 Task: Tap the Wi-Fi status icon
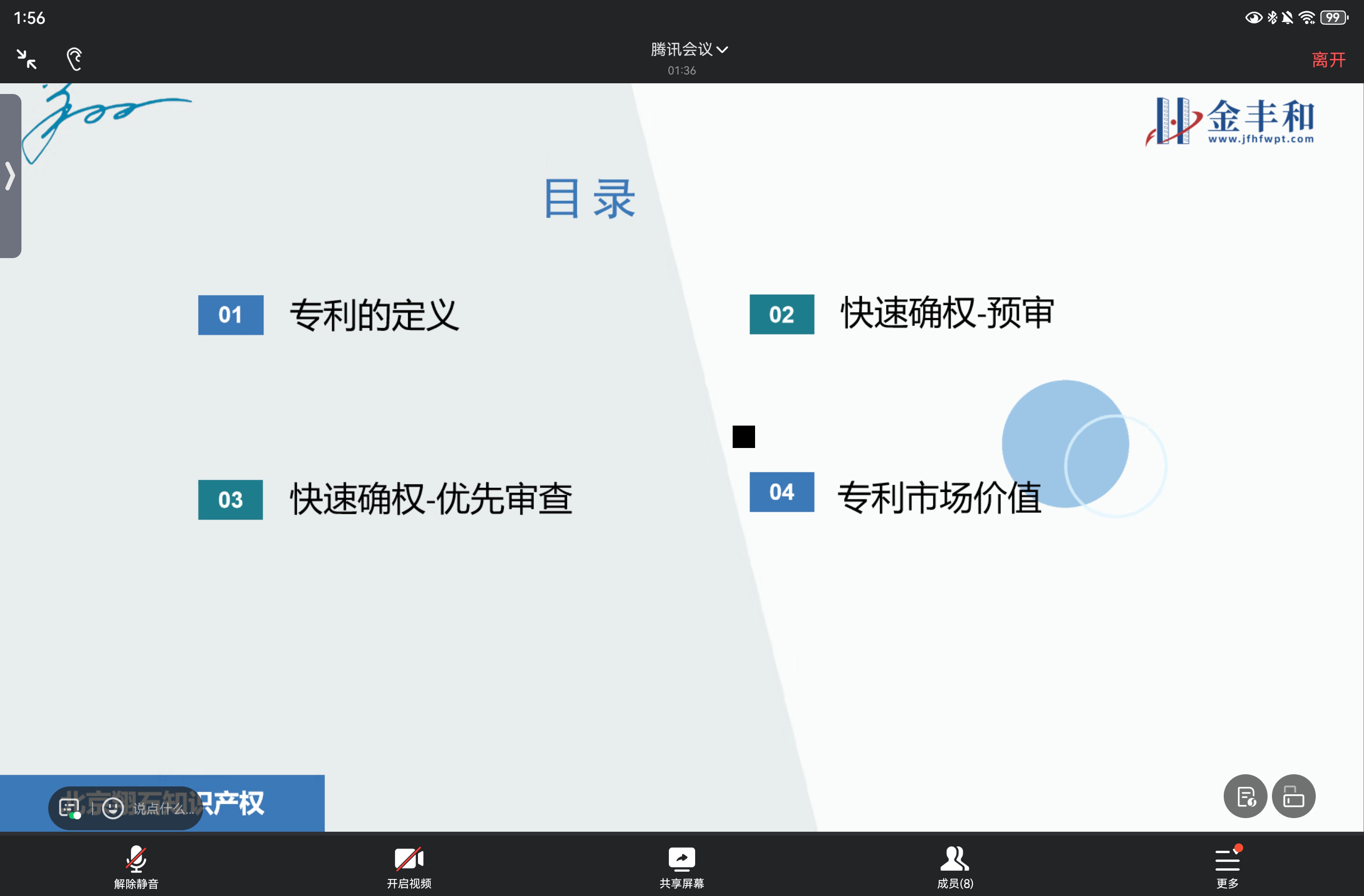1307,18
